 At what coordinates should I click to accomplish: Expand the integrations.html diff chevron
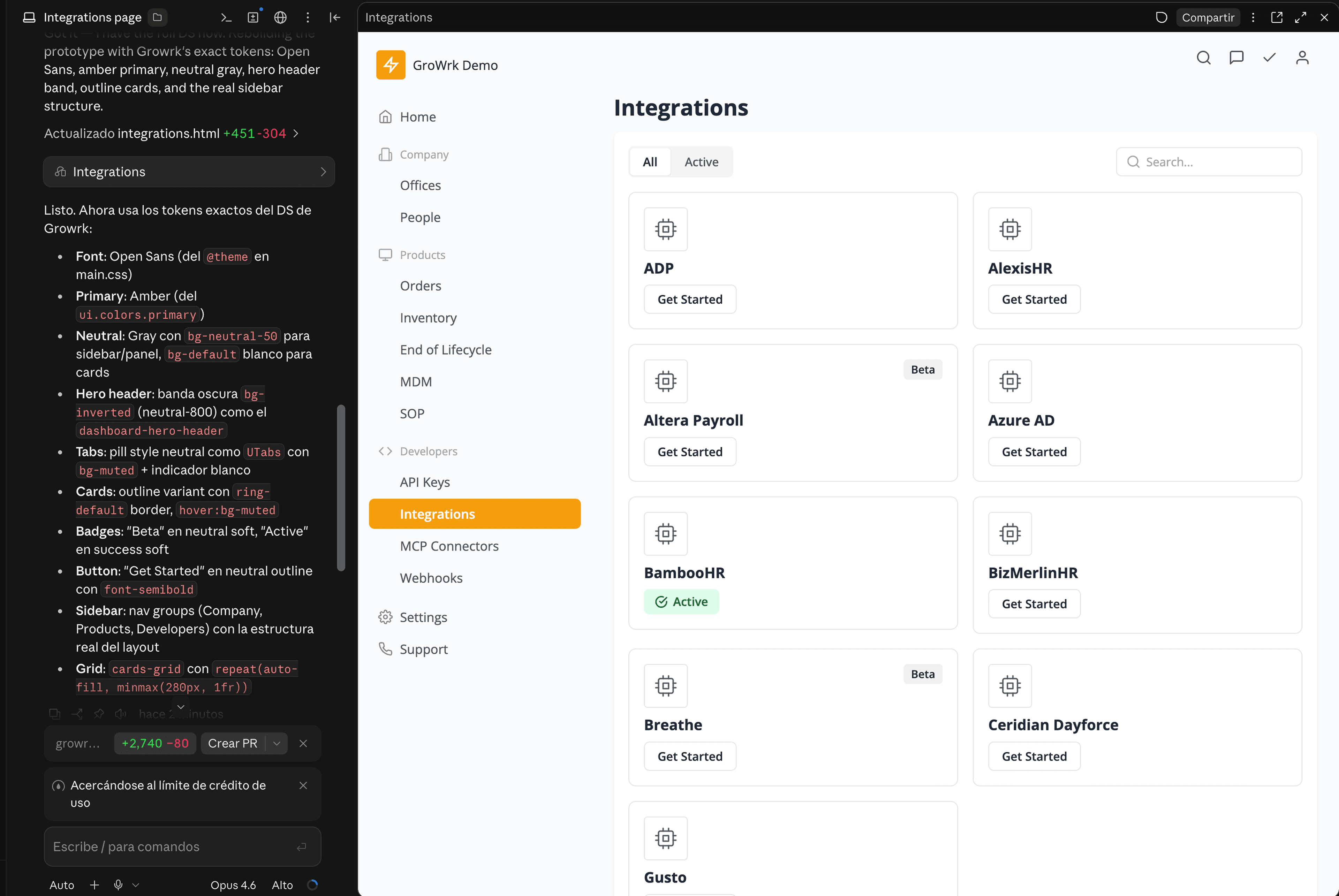(295, 133)
